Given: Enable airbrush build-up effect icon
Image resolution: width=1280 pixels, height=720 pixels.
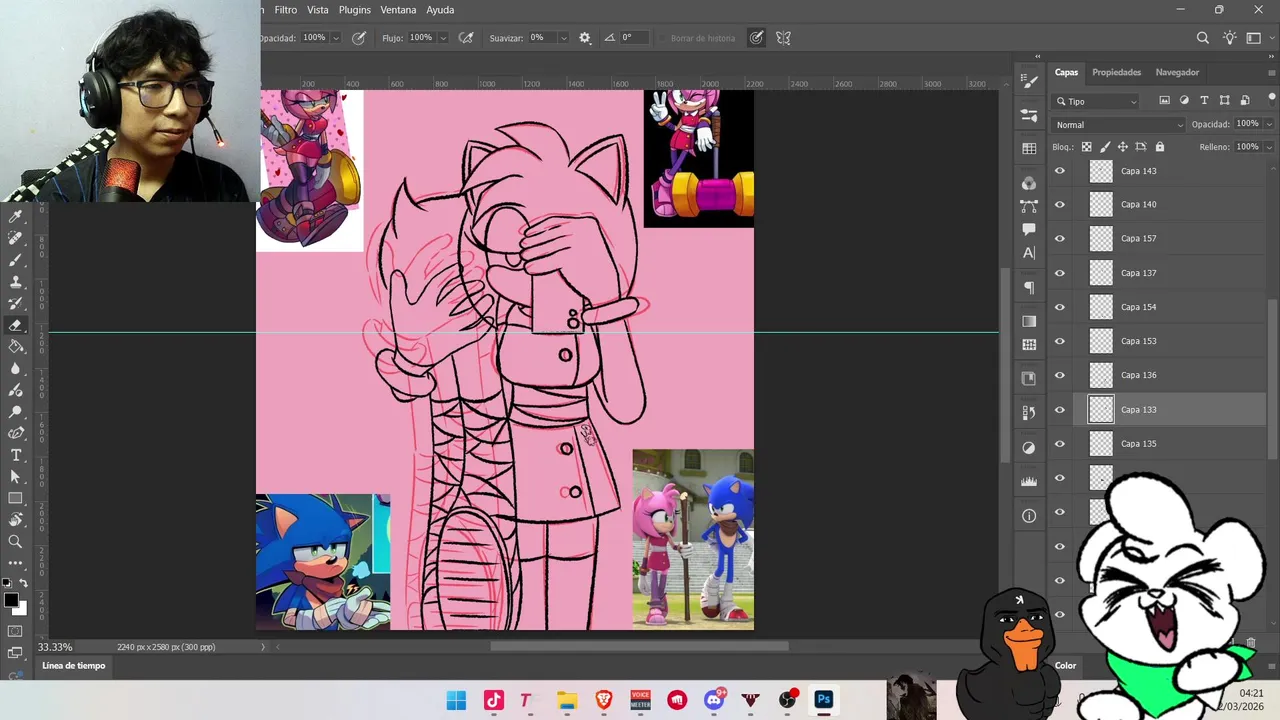Looking at the screenshot, I should [x=466, y=38].
